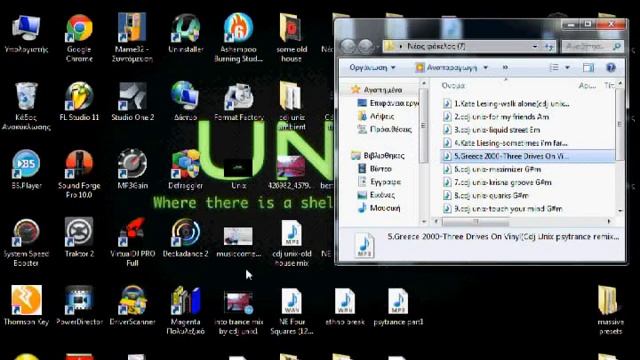This screenshot has width=640, height=360.
Task: Select file '2.cdj unix-for my friends Am'
Action: coord(496,117)
